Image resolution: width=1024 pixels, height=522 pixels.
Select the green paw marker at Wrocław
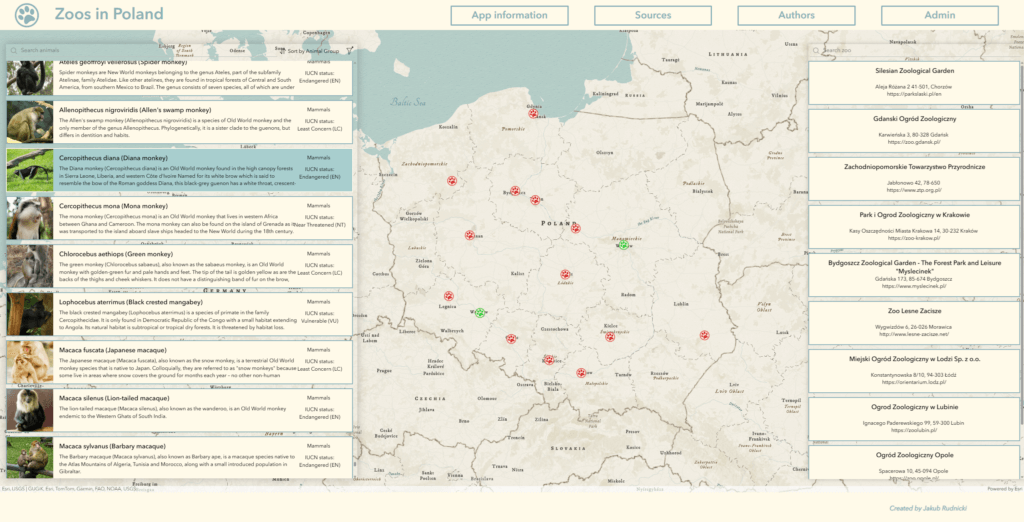pos(480,313)
